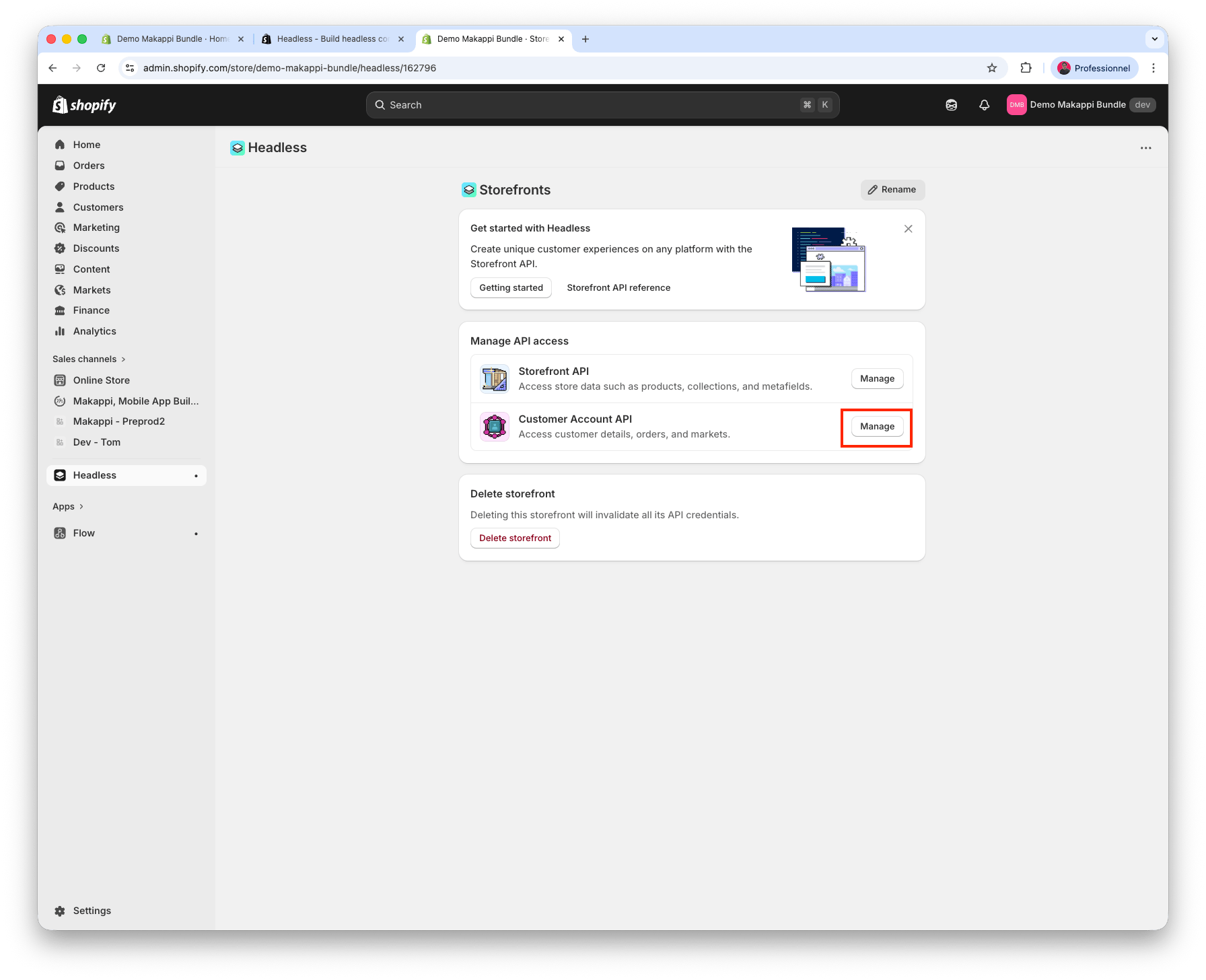Expand the Sales channels section
This screenshot has width=1206, height=980.
(89, 359)
